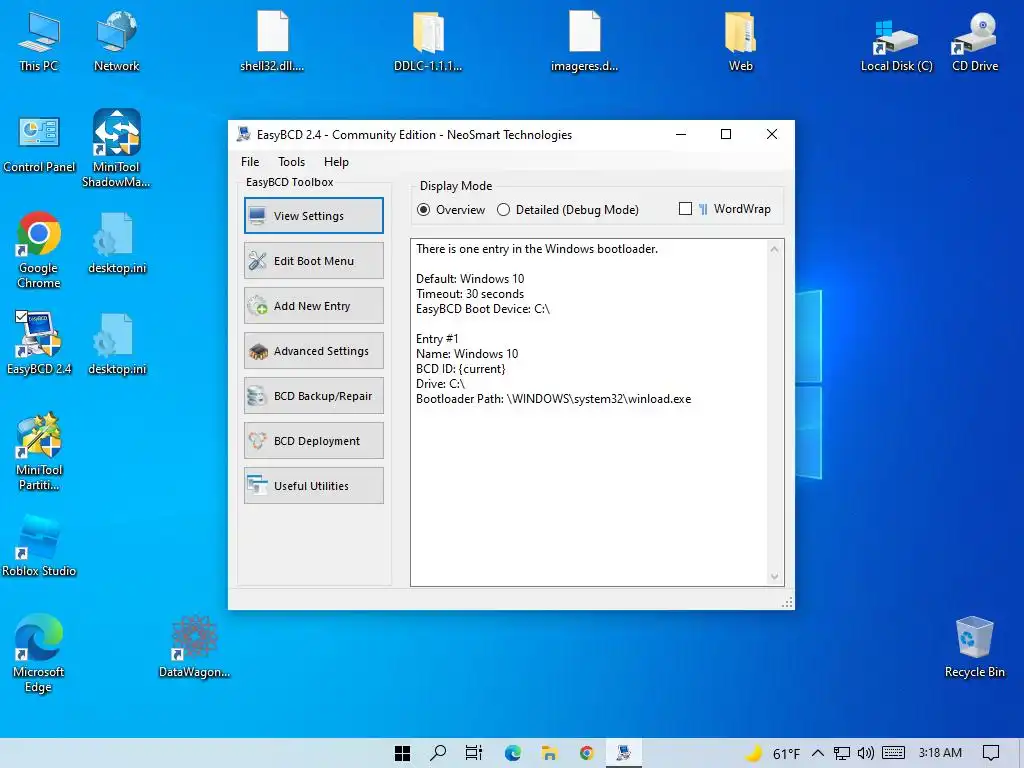The height and width of the screenshot is (768, 1024).
Task: Select desktop.ini beside EasyBCD 2.4
Action: tap(117, 344)
